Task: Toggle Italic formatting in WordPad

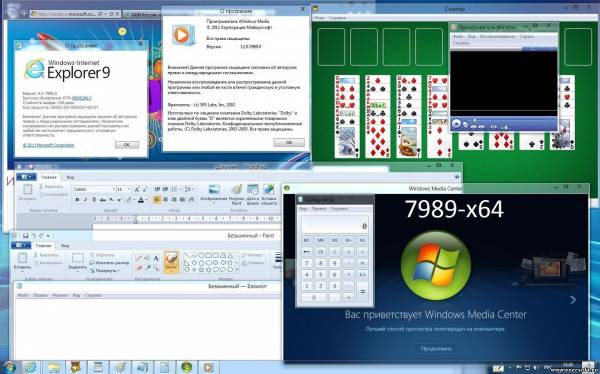Action: [x=86, y=199]
